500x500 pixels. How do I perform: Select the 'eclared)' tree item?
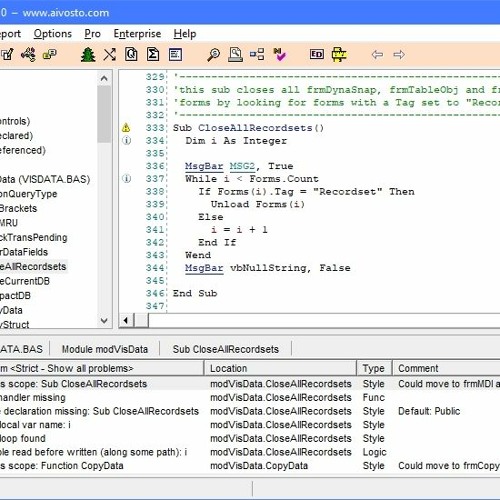(x=16, y=136)
